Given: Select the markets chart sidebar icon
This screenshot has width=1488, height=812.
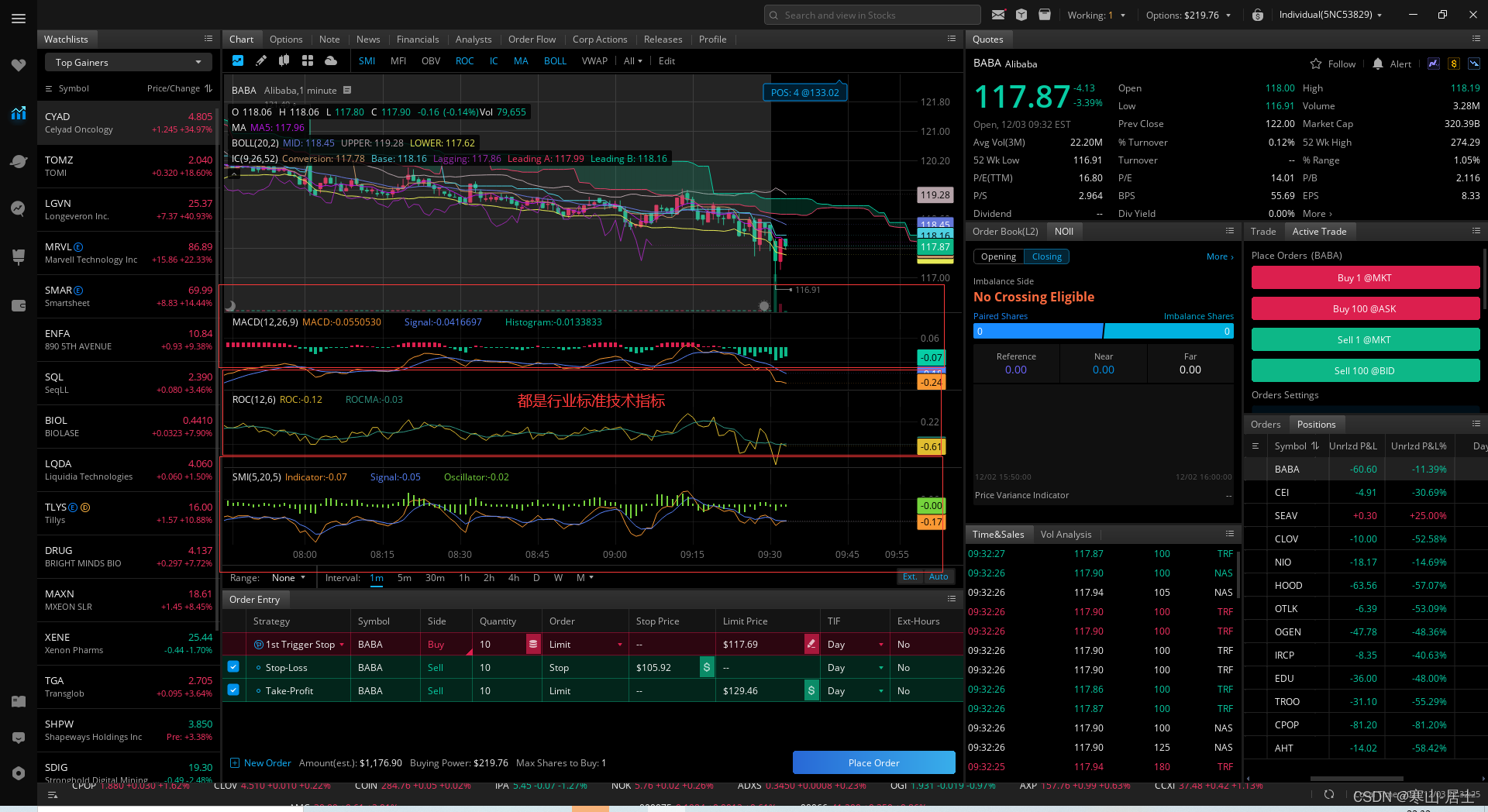Looking at the screenshot, I should [x=19, y=113].
